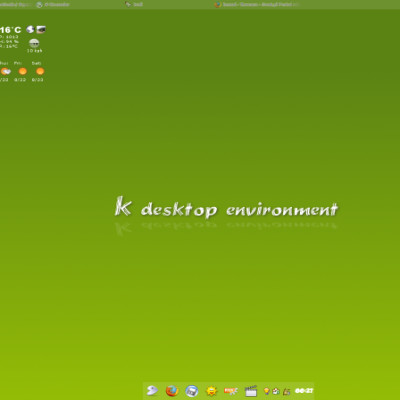
Task: Click the lightbulb tray icon
Action: 266,391
